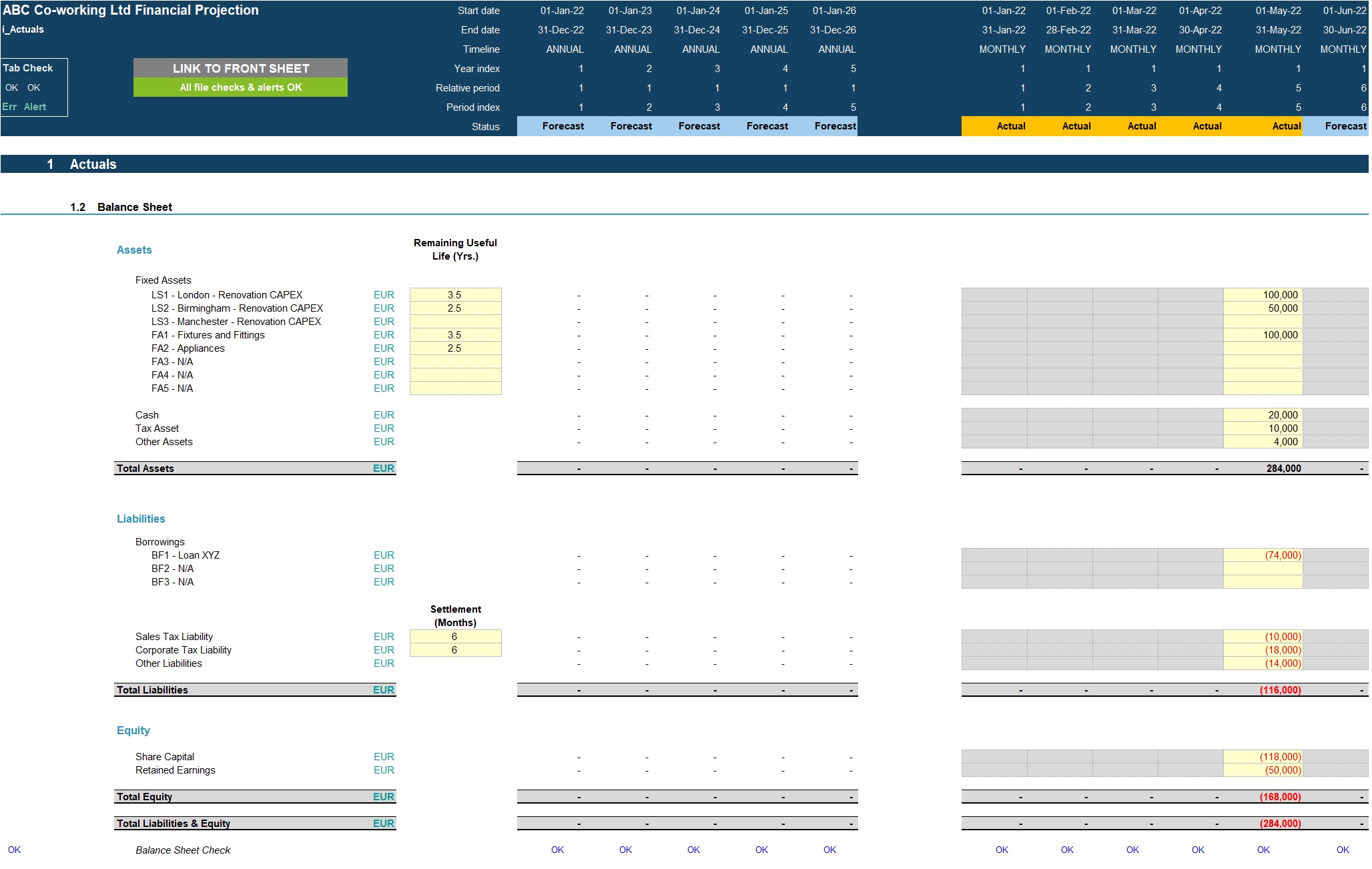
Task: Click the Tab Check label
Action: click(x=28, y=68)
